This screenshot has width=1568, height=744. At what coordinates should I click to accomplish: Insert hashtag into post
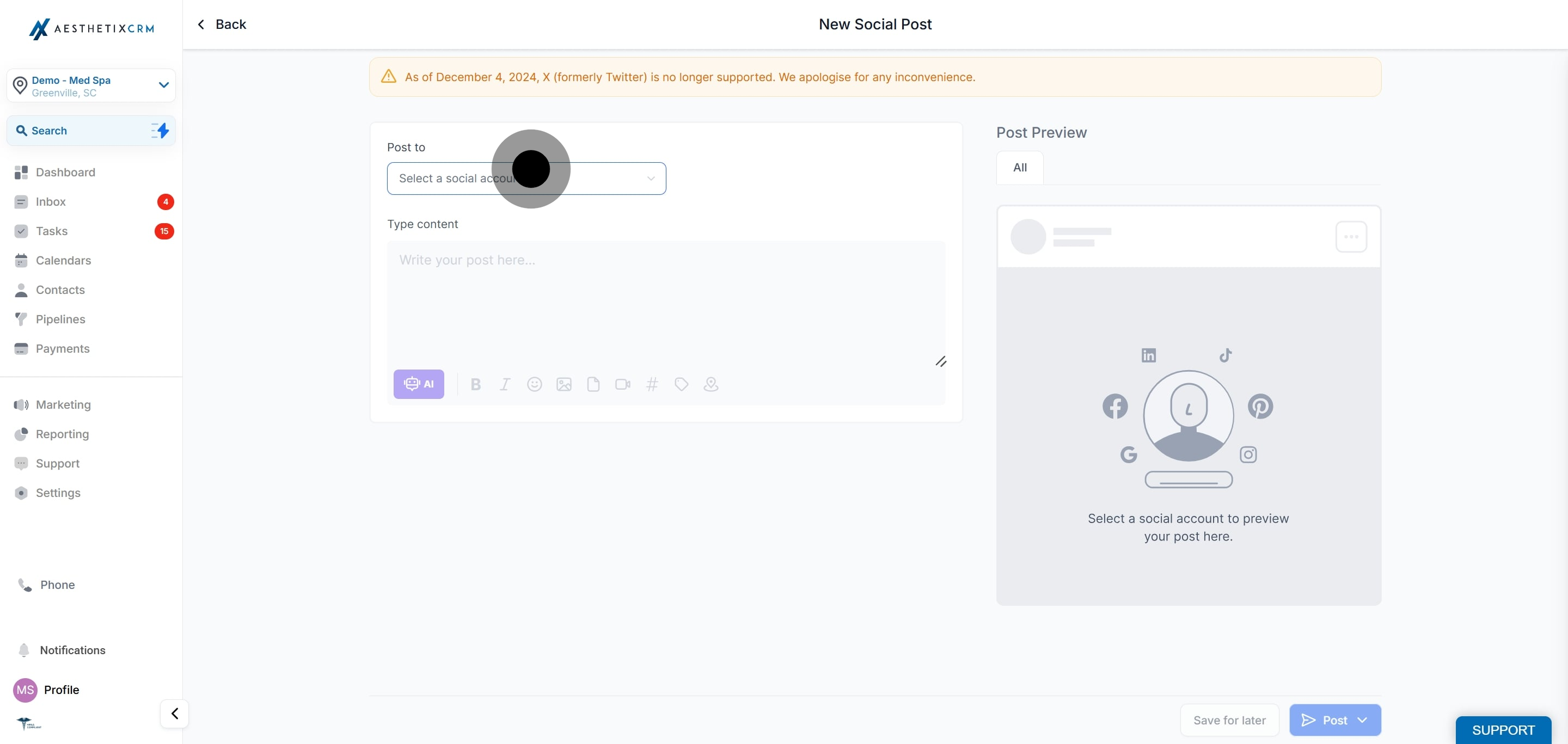point(651,384)
